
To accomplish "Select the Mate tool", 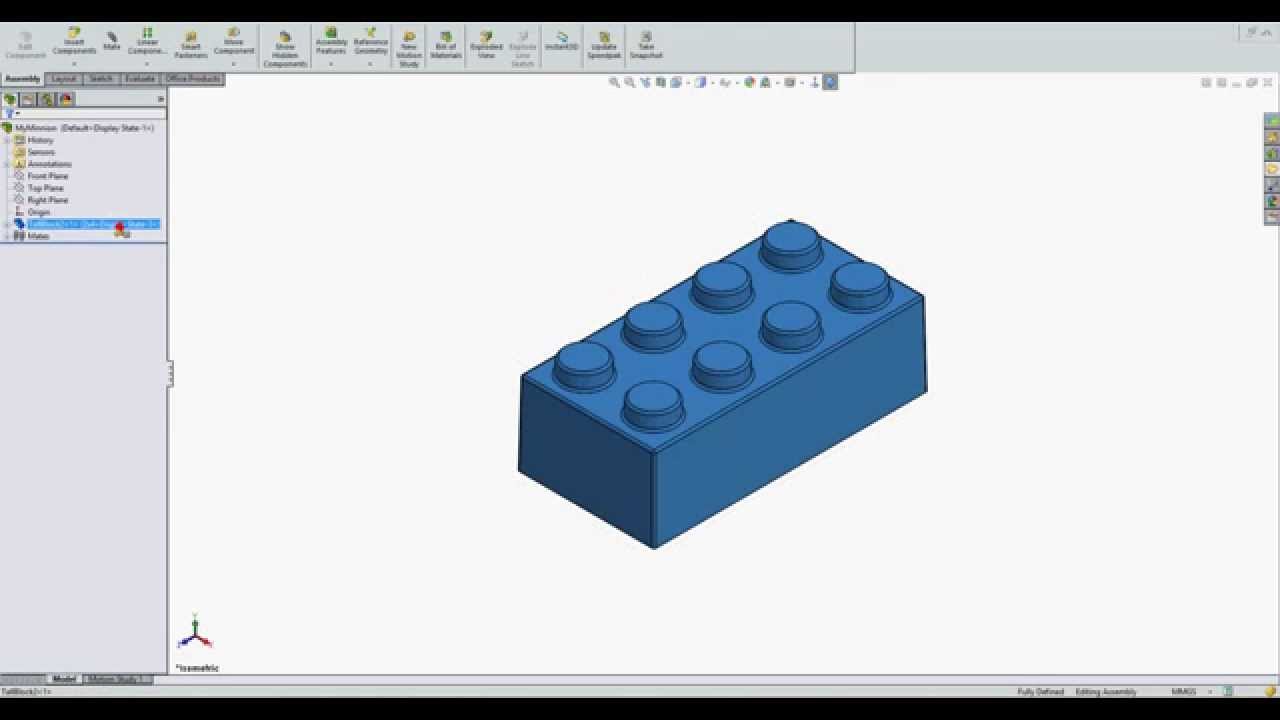I will pos(112,41).
